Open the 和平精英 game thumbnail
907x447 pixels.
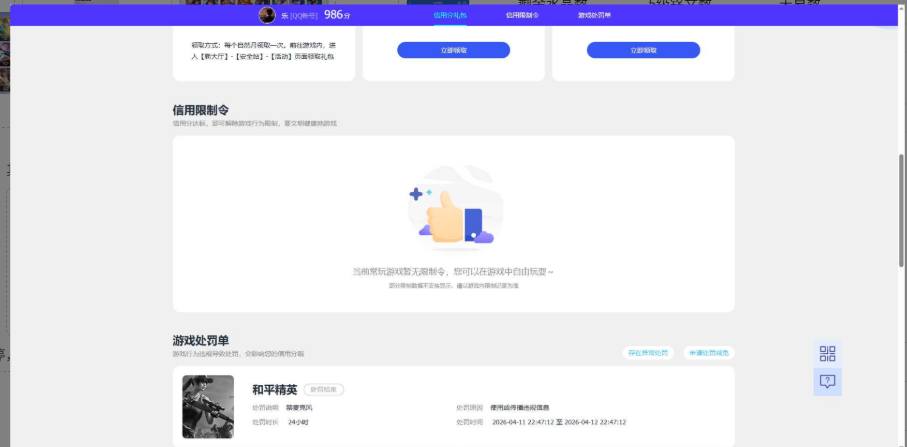pos(208,407)
